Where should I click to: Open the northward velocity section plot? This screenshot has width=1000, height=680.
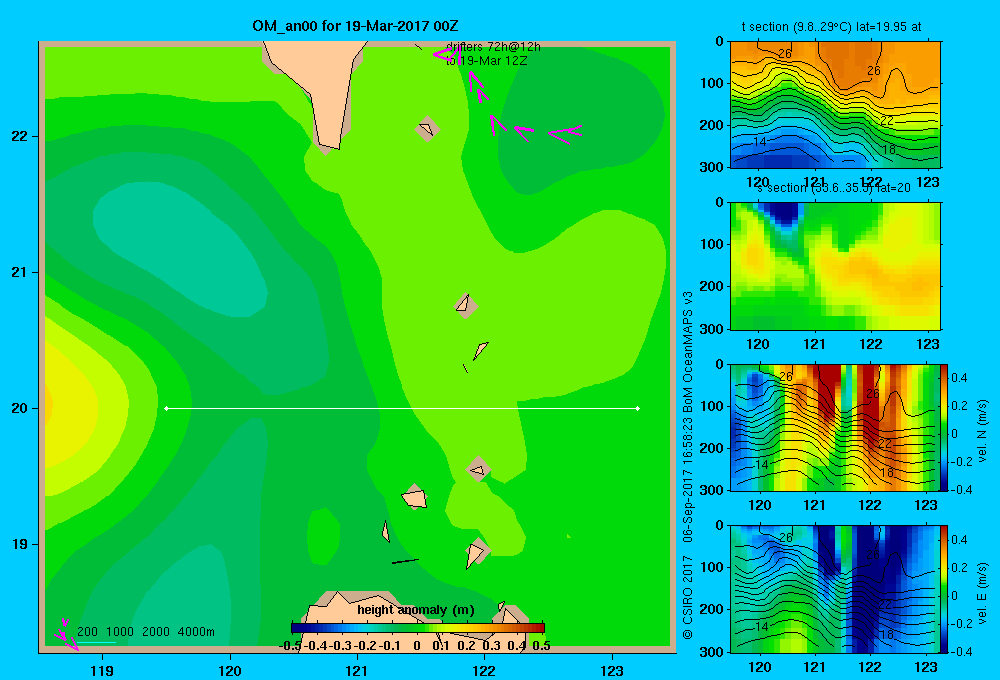(834, 427)
